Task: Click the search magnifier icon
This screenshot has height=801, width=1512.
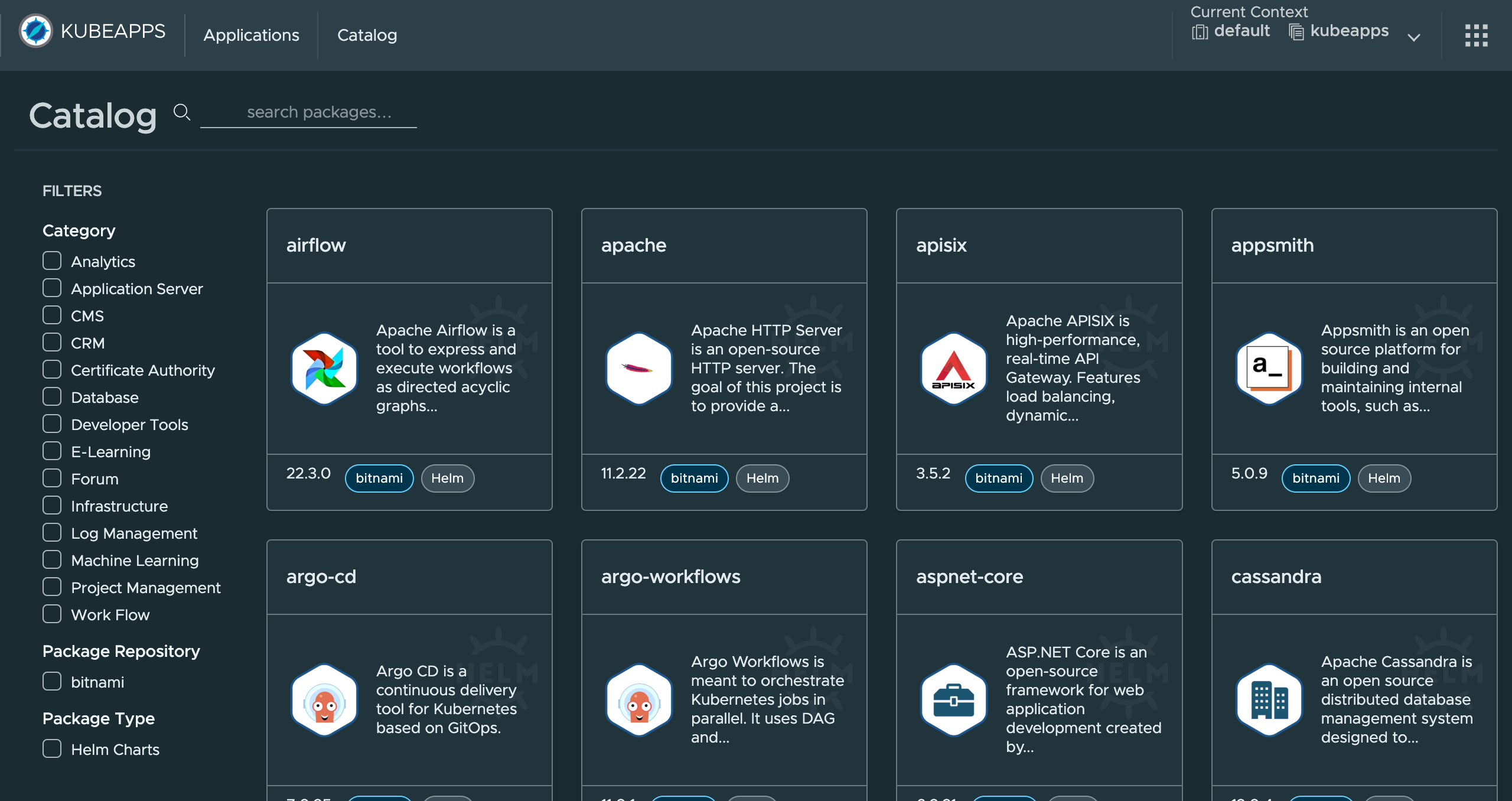Action: [182, 112]
